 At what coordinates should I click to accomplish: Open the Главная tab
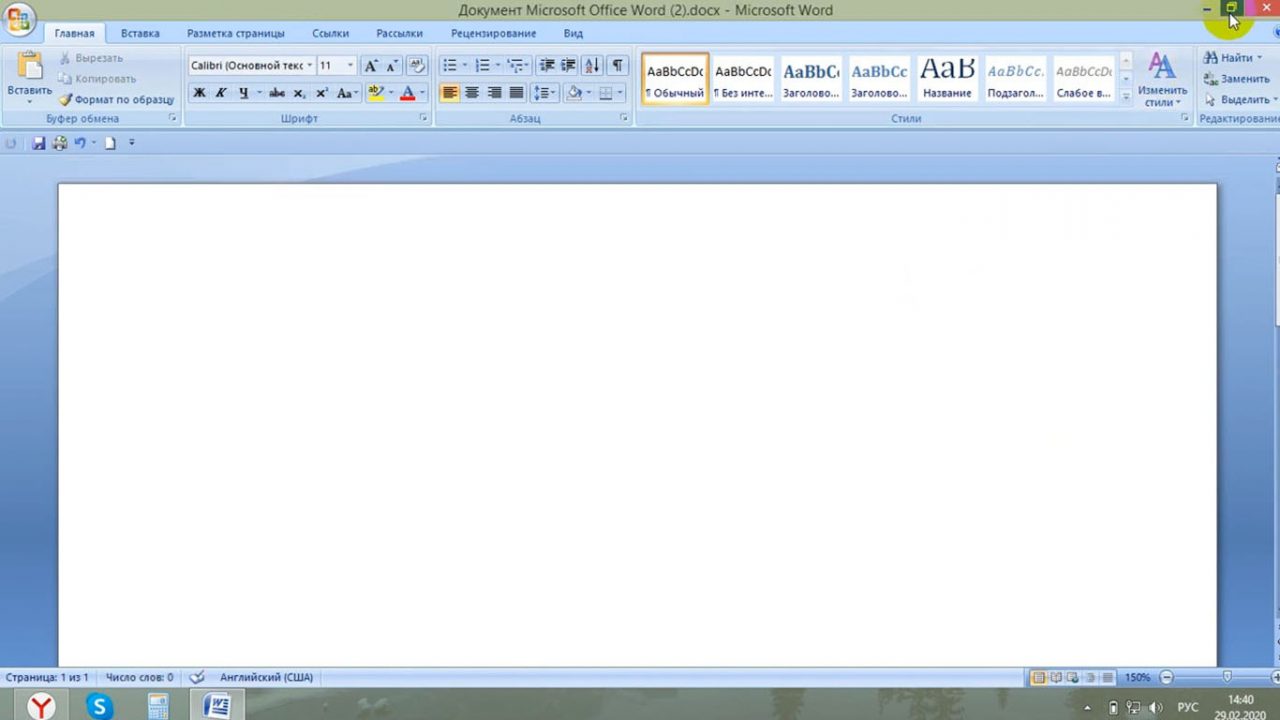(74, 33)
